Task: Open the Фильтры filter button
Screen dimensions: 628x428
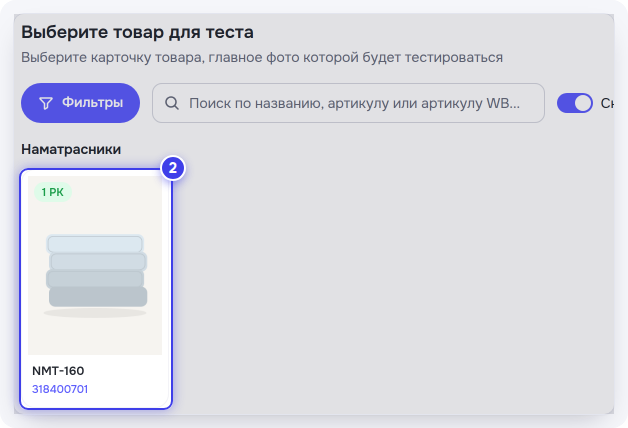Action: 81,103
